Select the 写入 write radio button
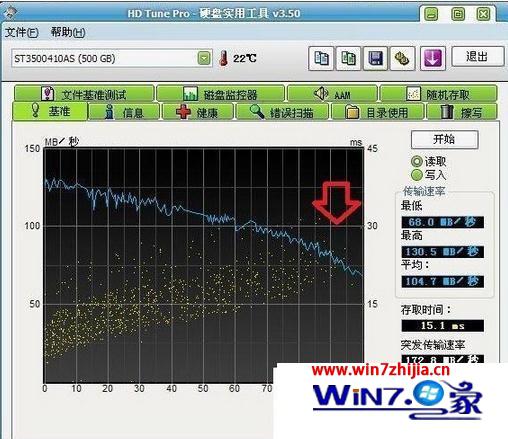The height and width of the screenshot is (439, 508). coord(417,175)
